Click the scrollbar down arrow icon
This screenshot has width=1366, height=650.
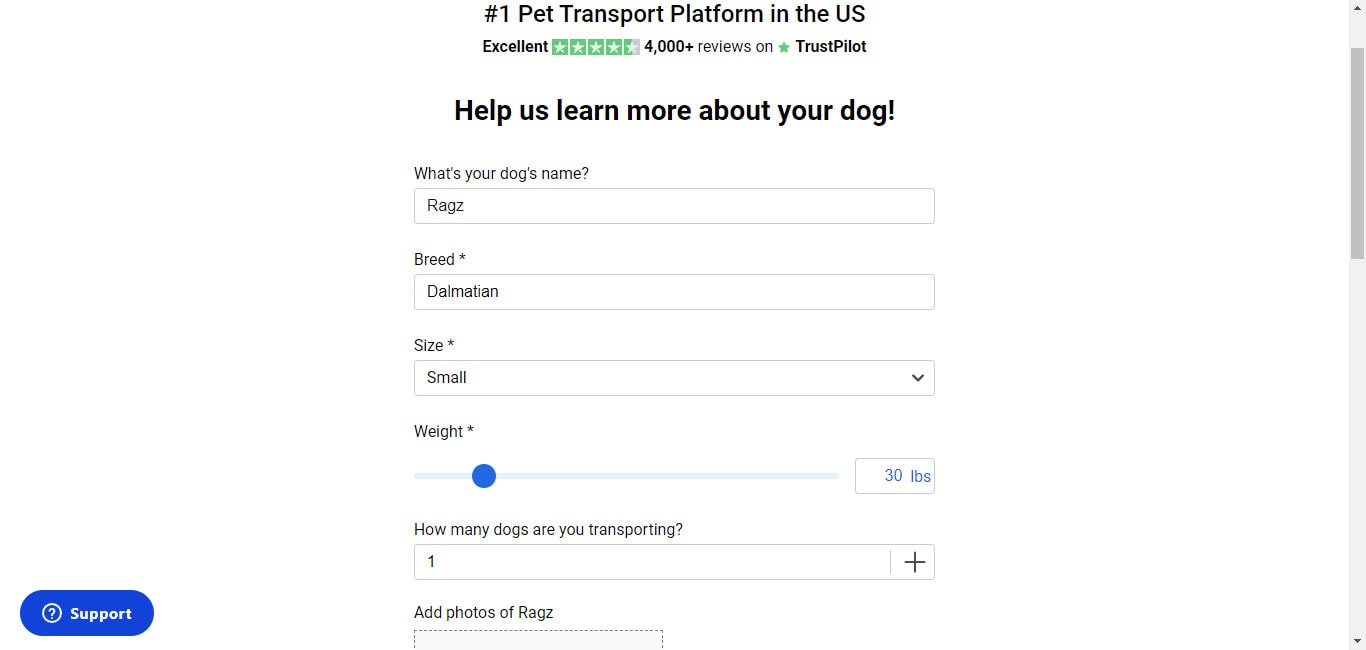pos(1358,643)
